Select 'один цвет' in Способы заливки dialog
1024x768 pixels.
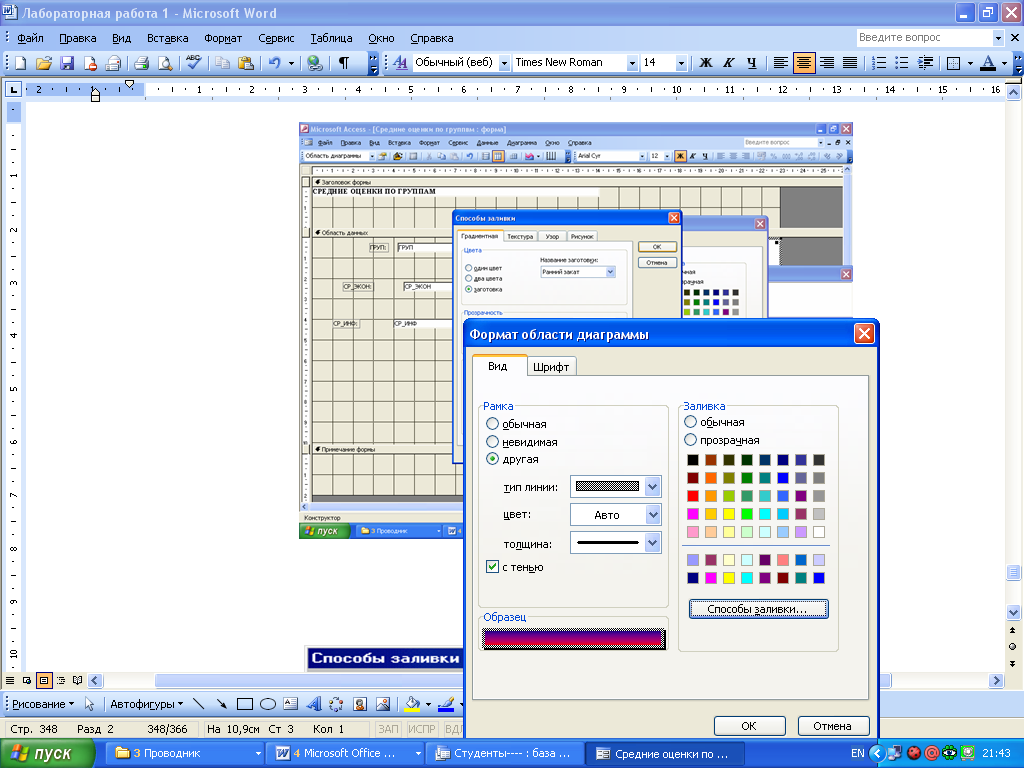coord(468,268)
